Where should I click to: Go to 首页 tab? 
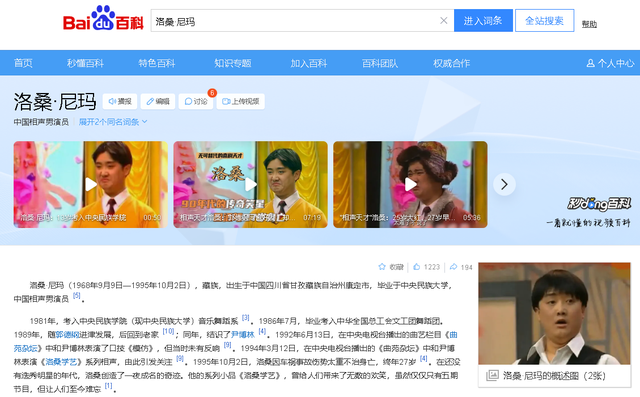[23, 63]
